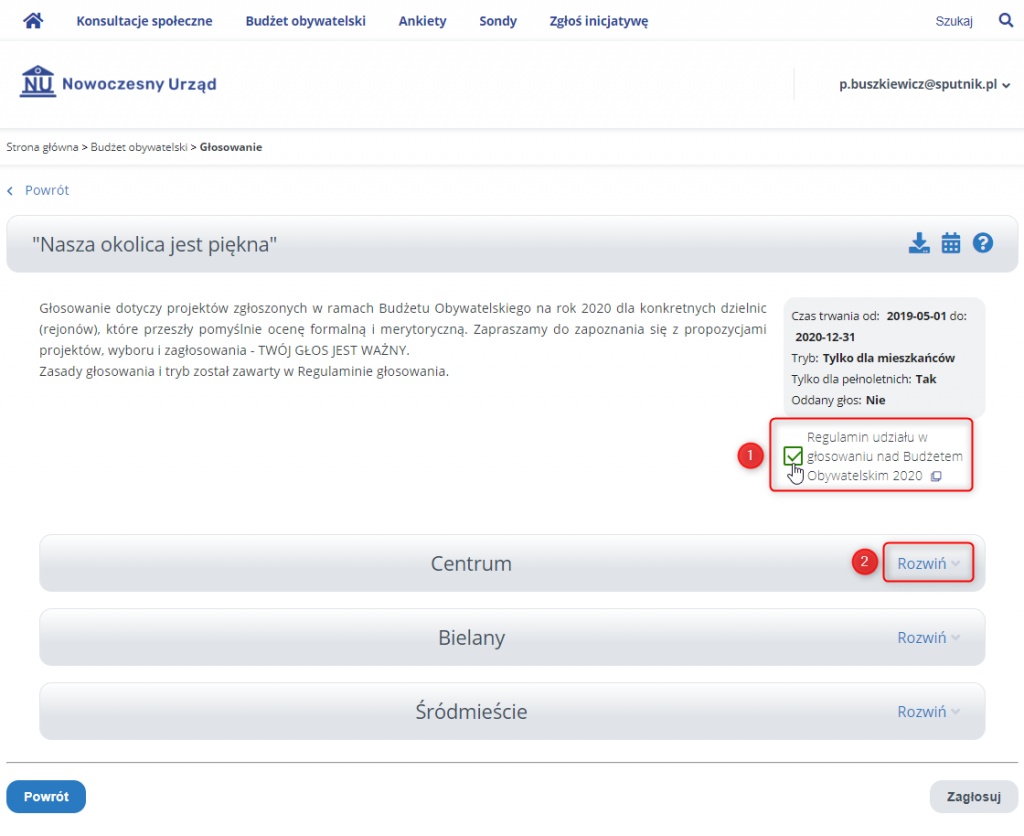Image resolution: width=1024 pixels, height=836 pixels.
Task: Click the Zagłosuj vote button
Action: tap(973, 796)
